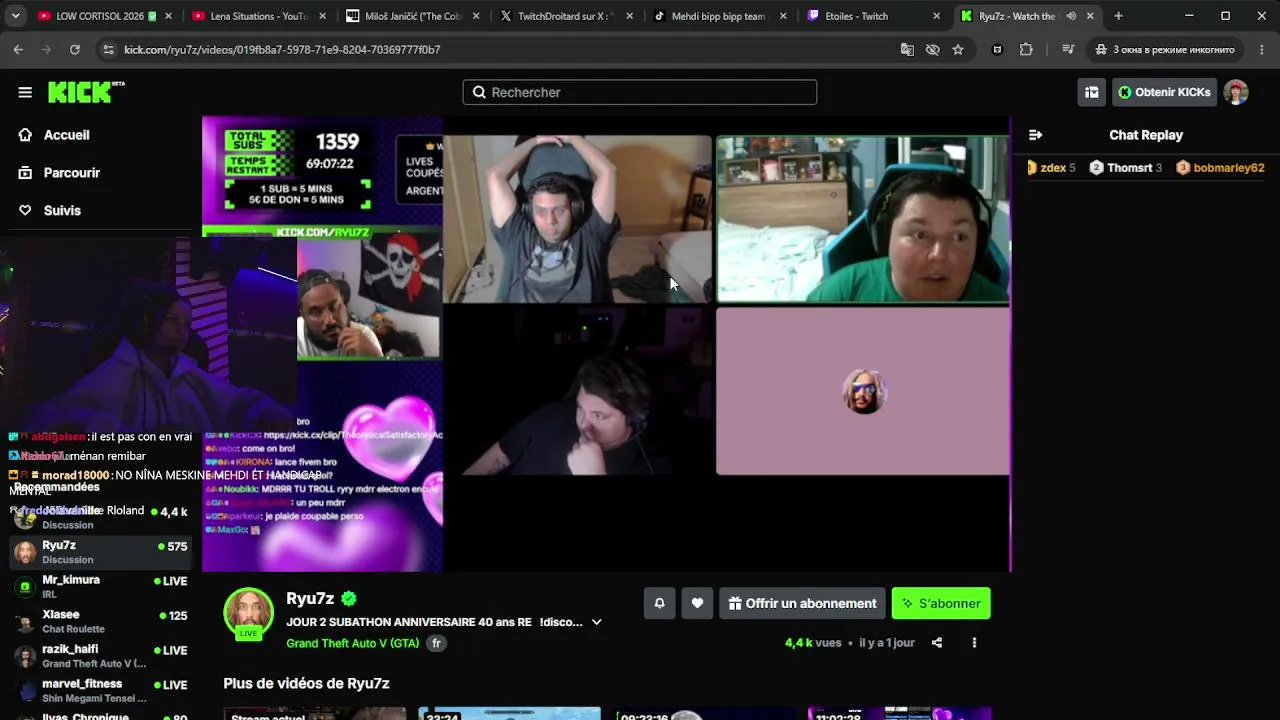Open the media controls toolbar icon
The width and height of the screenshot is (1280, 720).
[x=1068, y=49]
